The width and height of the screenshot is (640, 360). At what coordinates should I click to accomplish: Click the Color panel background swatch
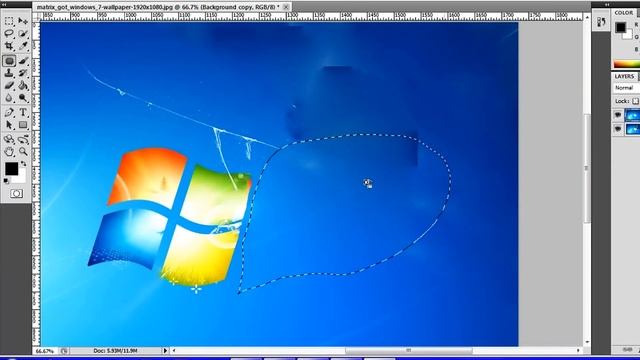[x=629, y=36]
